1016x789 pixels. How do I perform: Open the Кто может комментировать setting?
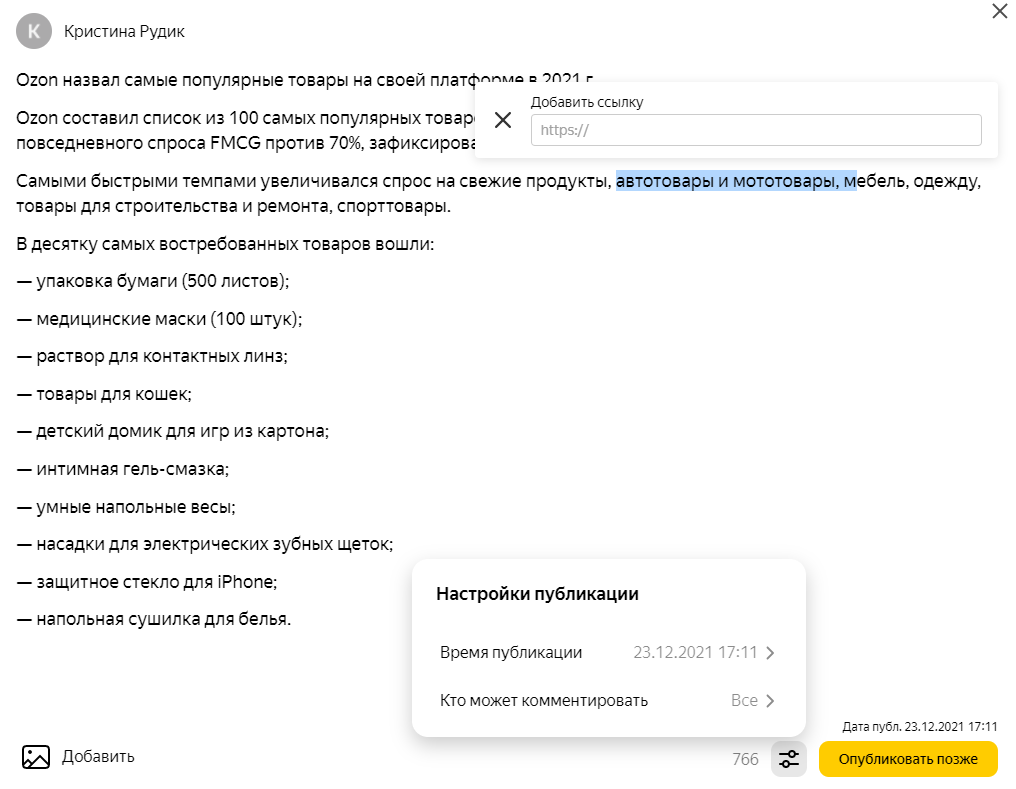coord(544,701)
